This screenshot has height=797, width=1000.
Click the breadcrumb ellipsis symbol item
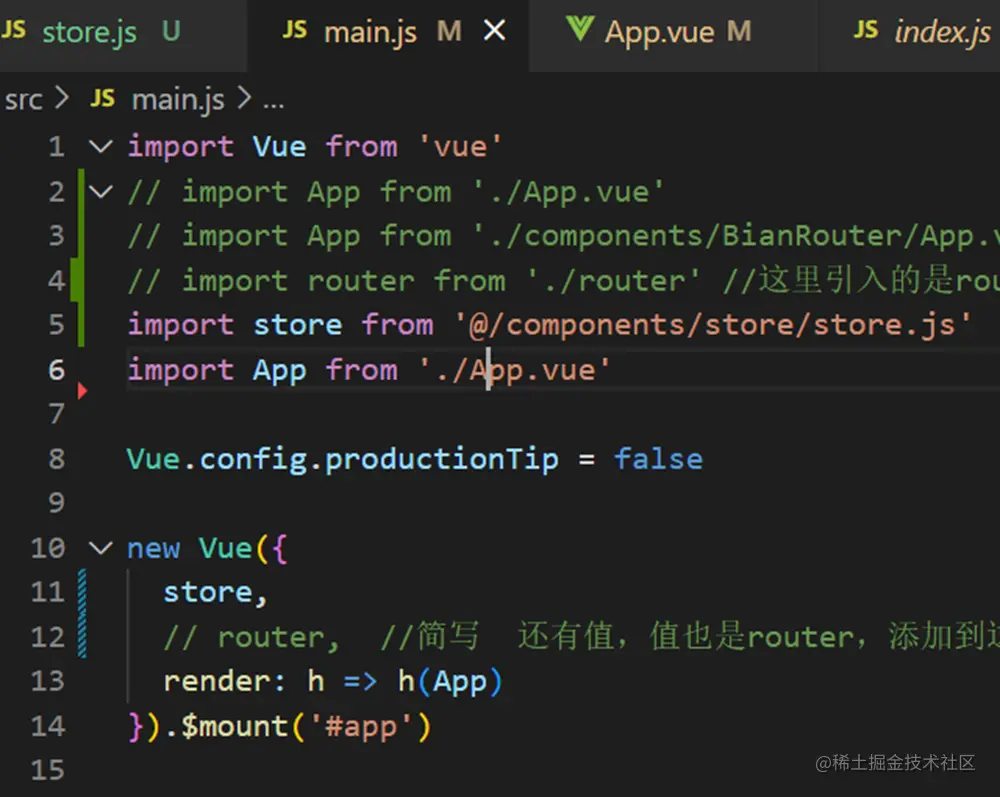click(273, 100)
